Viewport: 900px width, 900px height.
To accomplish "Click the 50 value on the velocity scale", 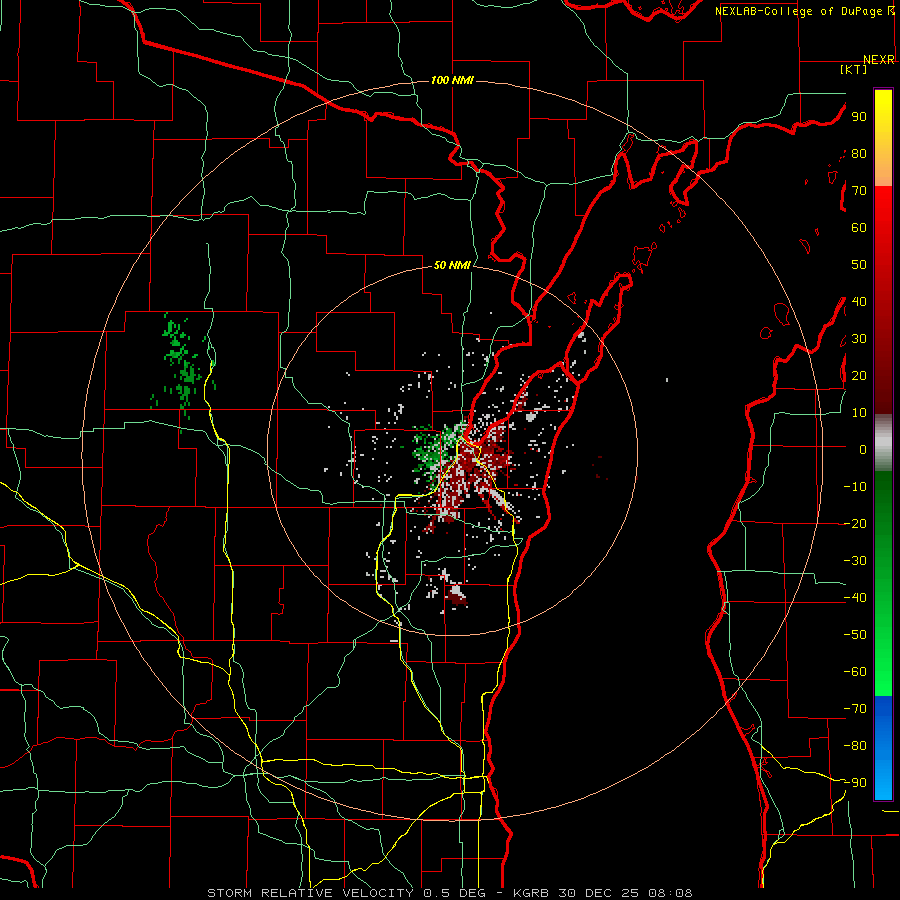I will (859, 265).
